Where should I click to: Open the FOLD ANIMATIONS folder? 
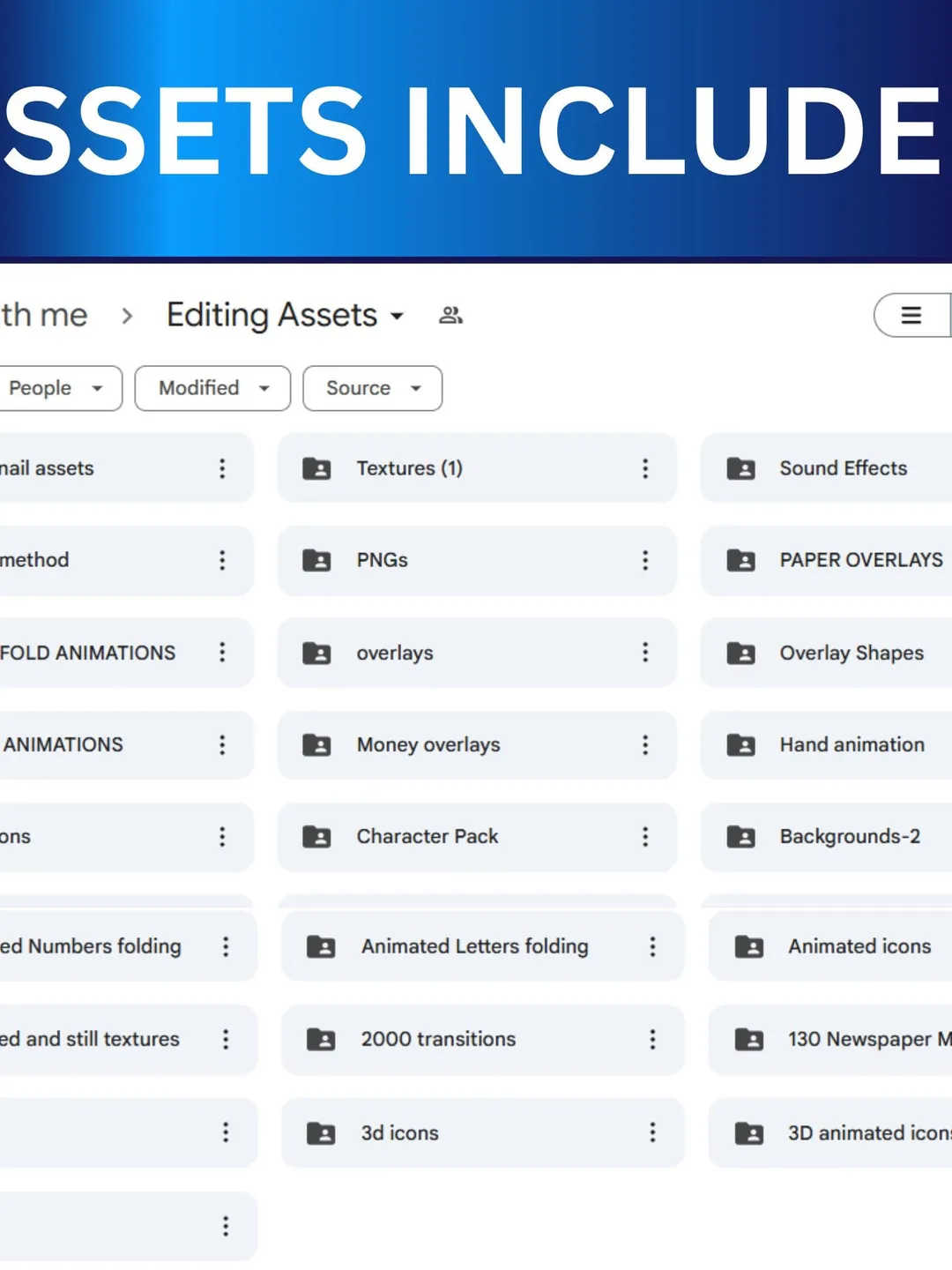click(x=126, y=653)
